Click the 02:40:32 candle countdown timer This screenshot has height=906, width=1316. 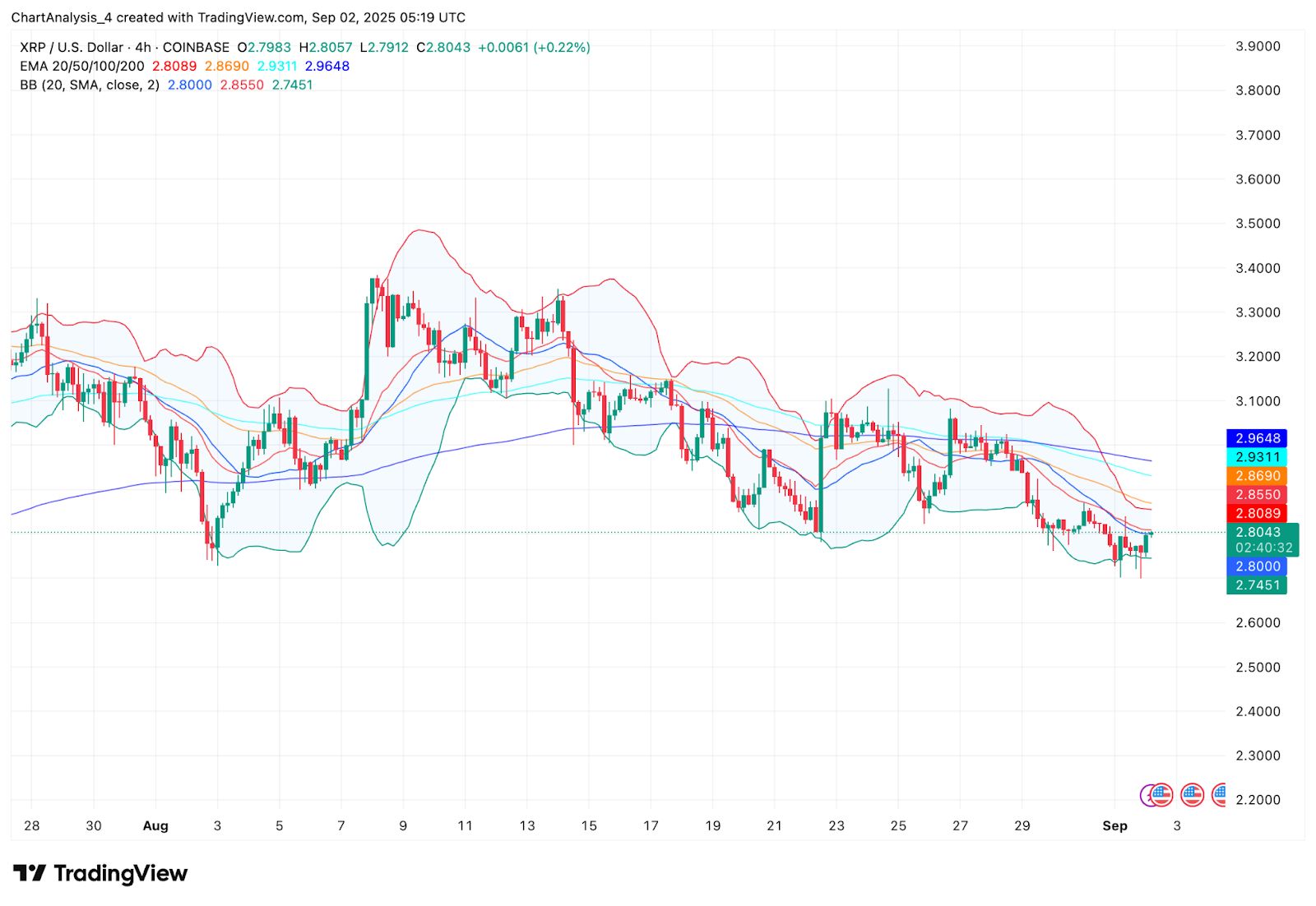1263,548
